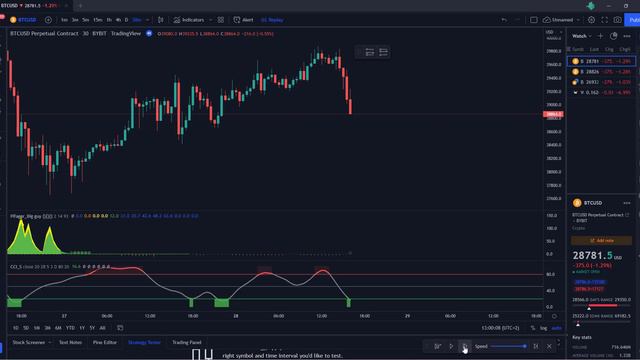Select the 1h timeframe
The width and height of the screenshot is (640, 360).
(x=109, y=20)
